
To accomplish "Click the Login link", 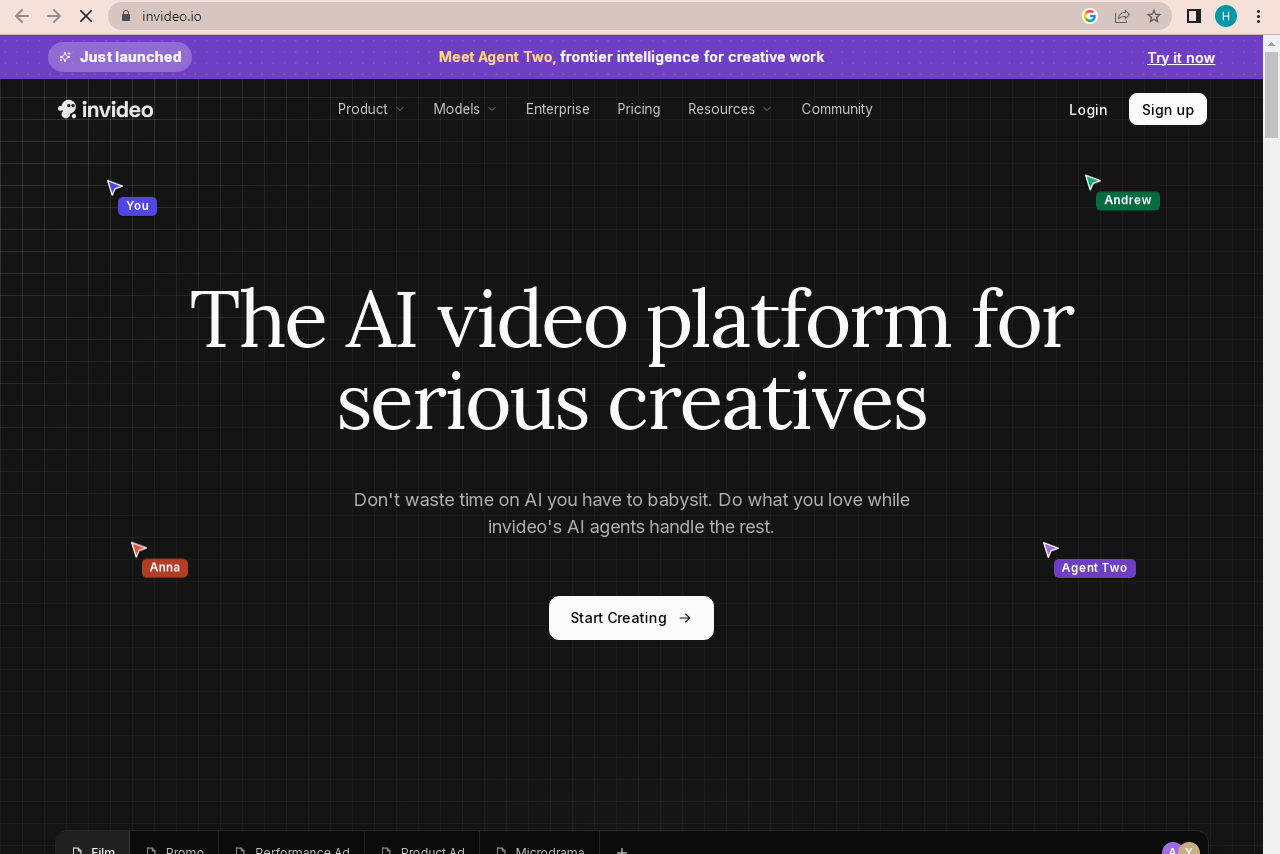I will coord(1088,109).
